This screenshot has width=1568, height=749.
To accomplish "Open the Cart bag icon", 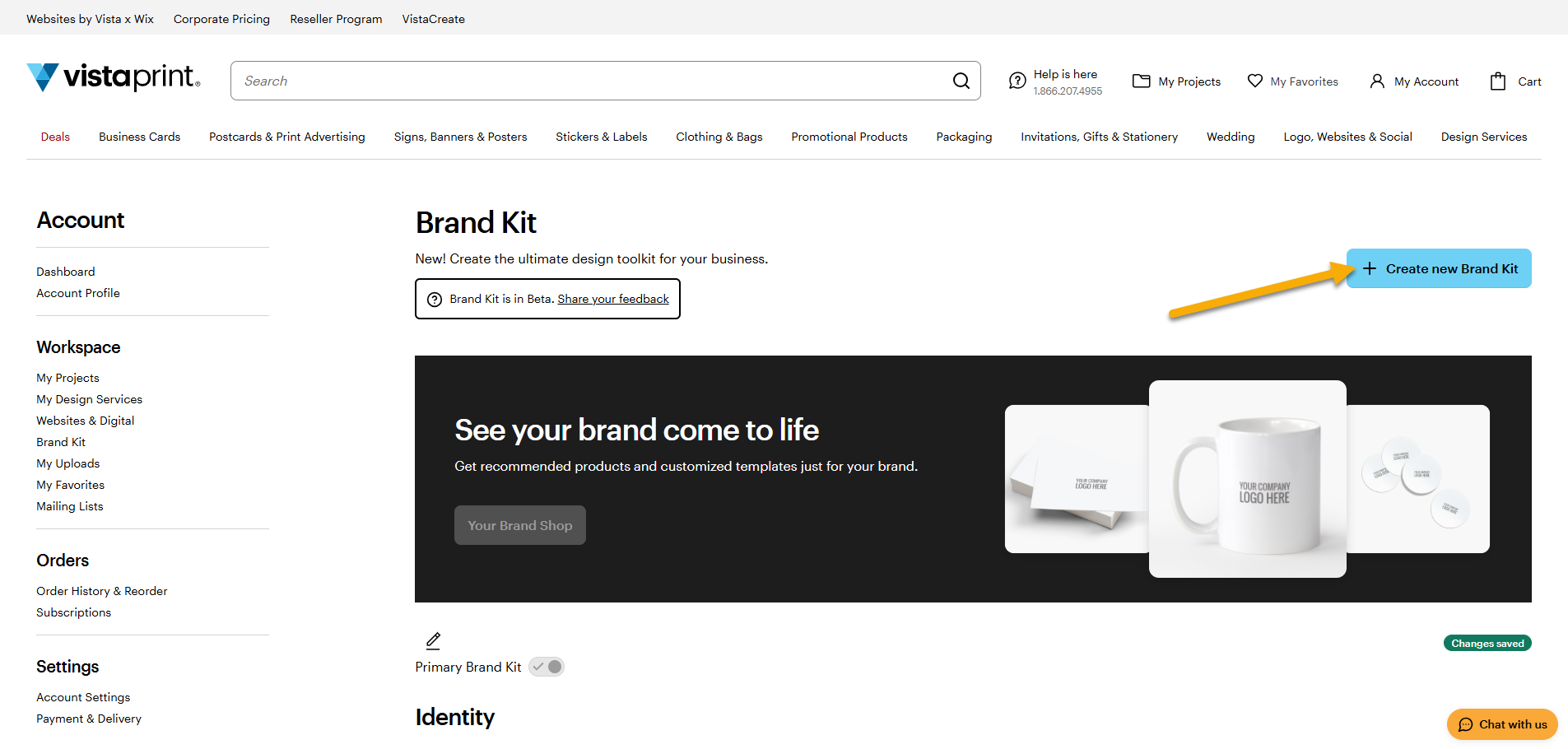I will coord(1498,81).
